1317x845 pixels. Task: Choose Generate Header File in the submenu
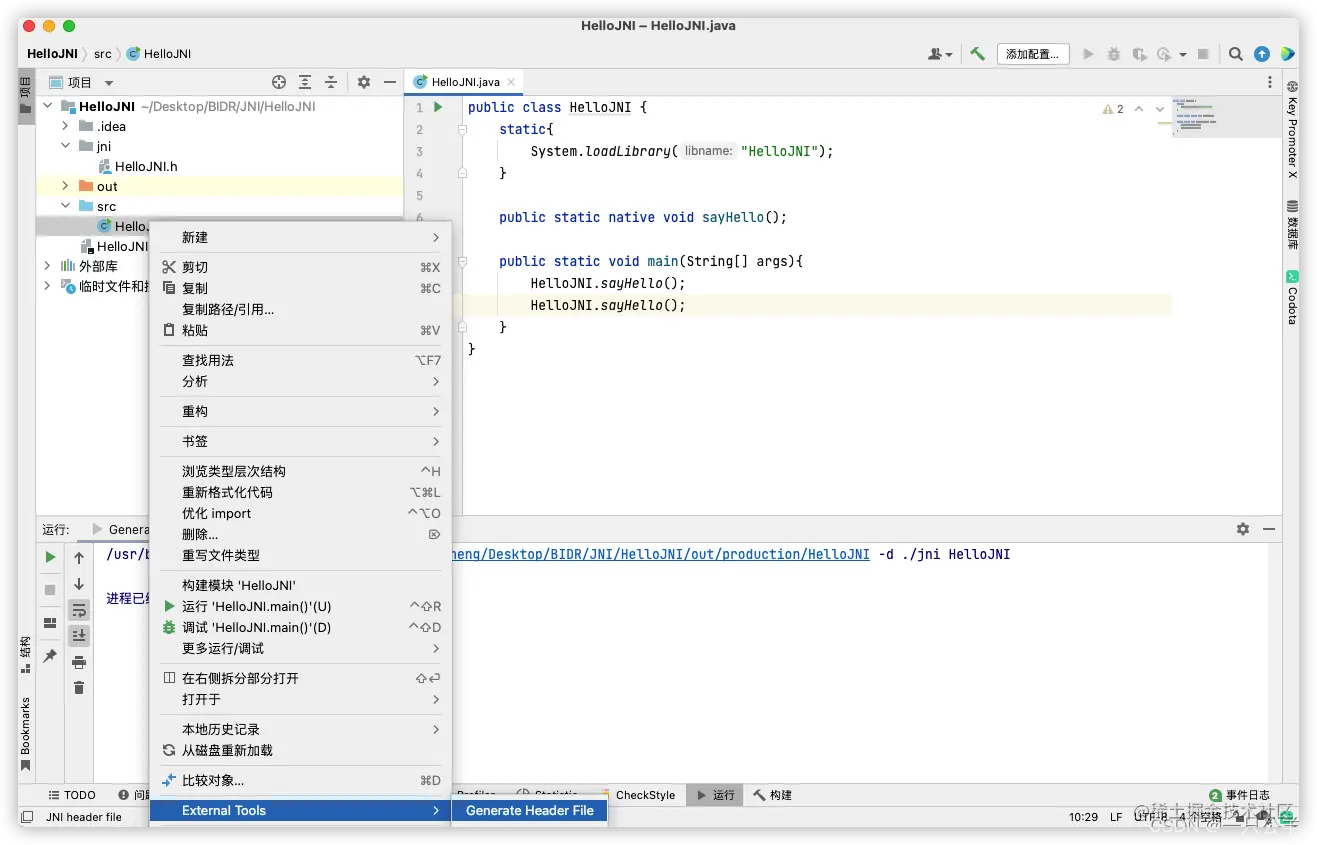[x=530, y=810]
